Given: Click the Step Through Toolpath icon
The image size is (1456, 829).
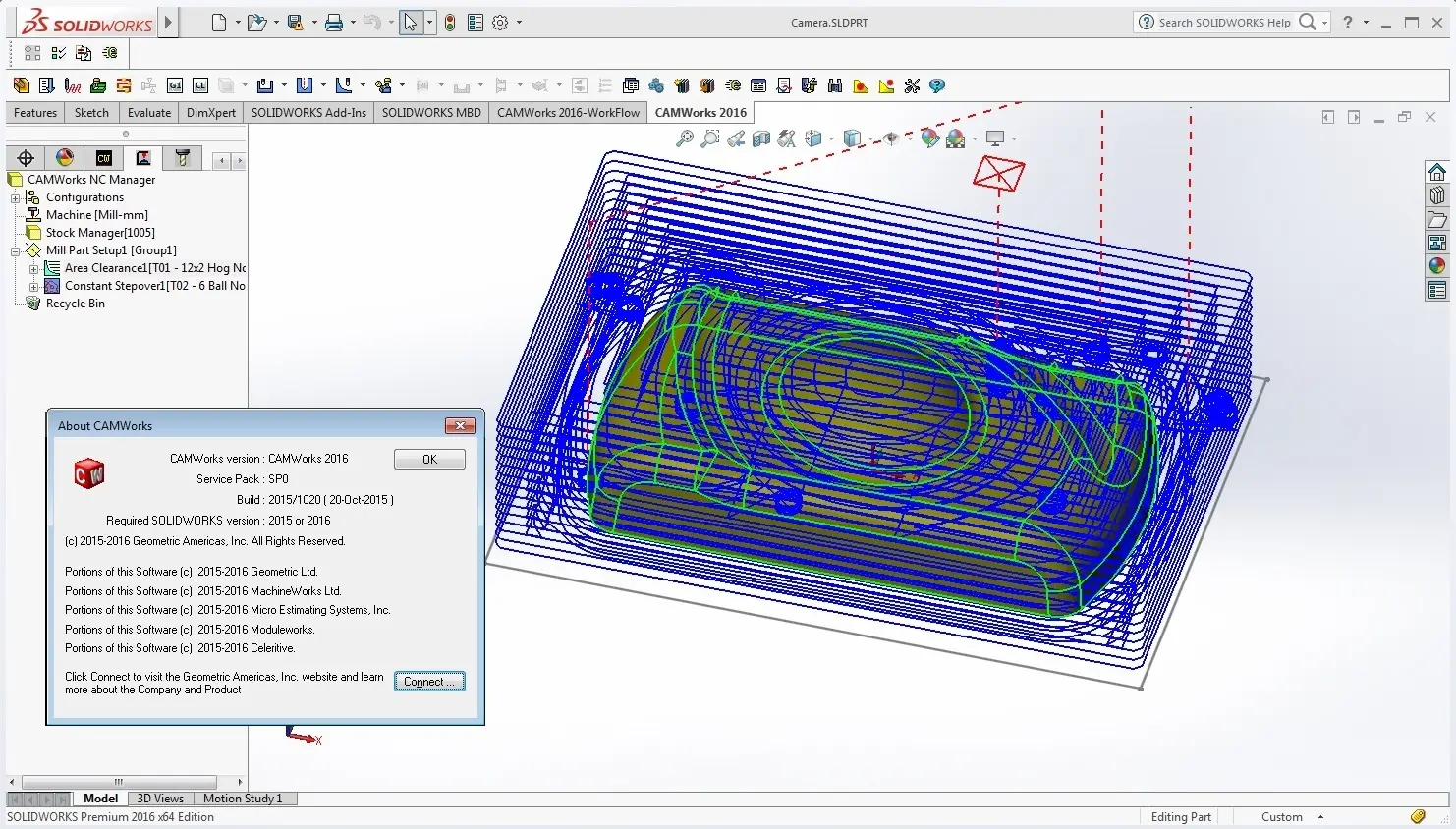Looking at the screenshot, I should pos(123,85).
